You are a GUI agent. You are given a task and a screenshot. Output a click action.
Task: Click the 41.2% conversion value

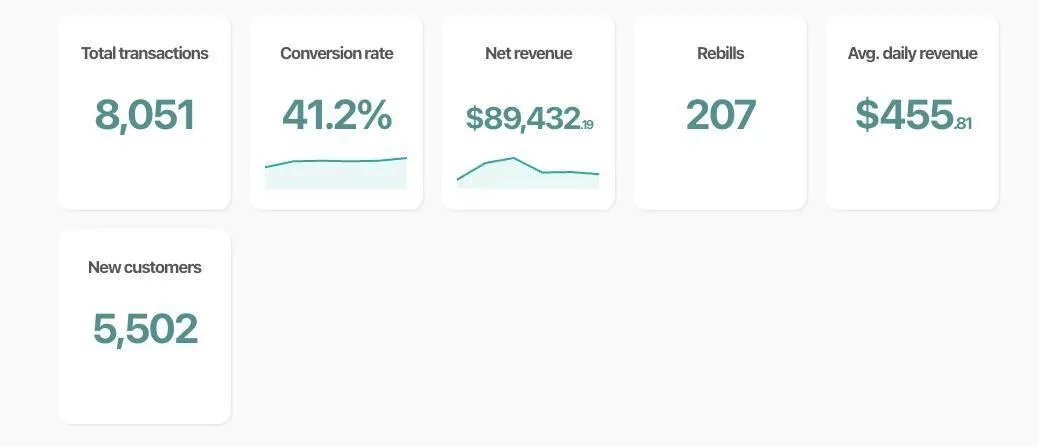click(337, 115)
